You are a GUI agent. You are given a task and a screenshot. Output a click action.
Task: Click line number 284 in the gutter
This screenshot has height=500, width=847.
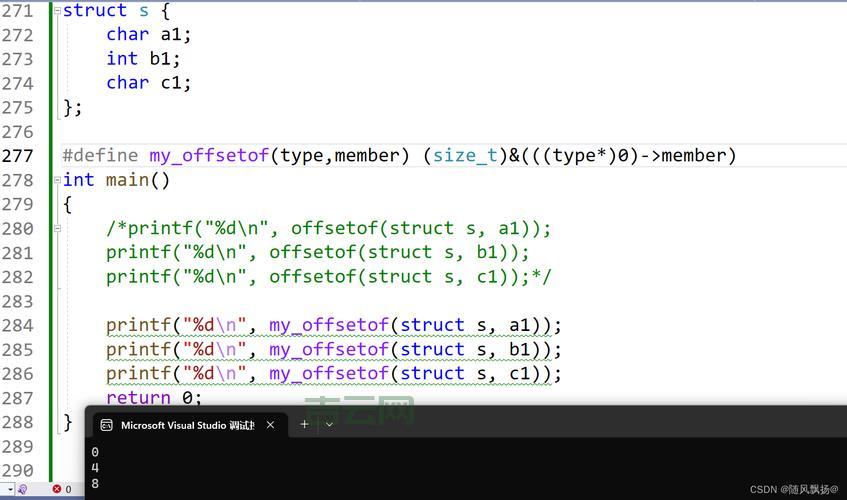click(x=18, y=325)
